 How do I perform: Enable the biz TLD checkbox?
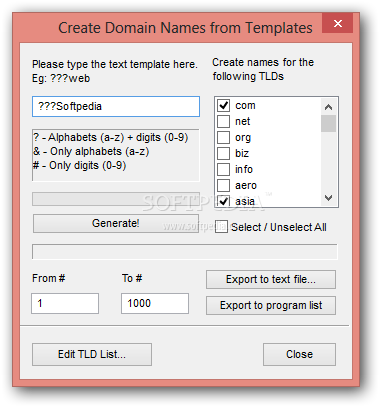(x=223, y=153)
